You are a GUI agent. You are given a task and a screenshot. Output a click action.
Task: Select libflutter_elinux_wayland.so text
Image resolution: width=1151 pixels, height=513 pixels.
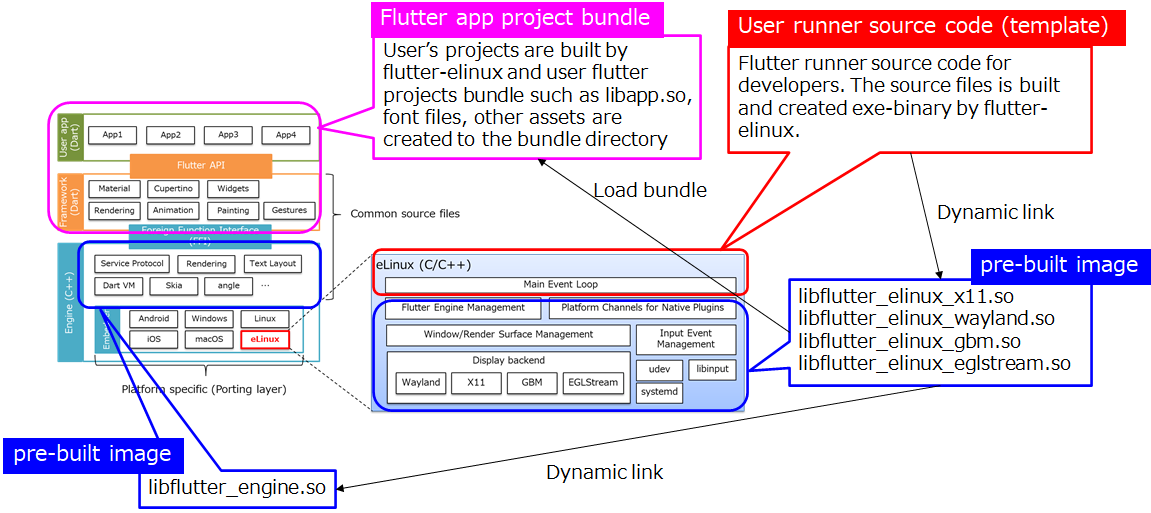pos(926,319)
